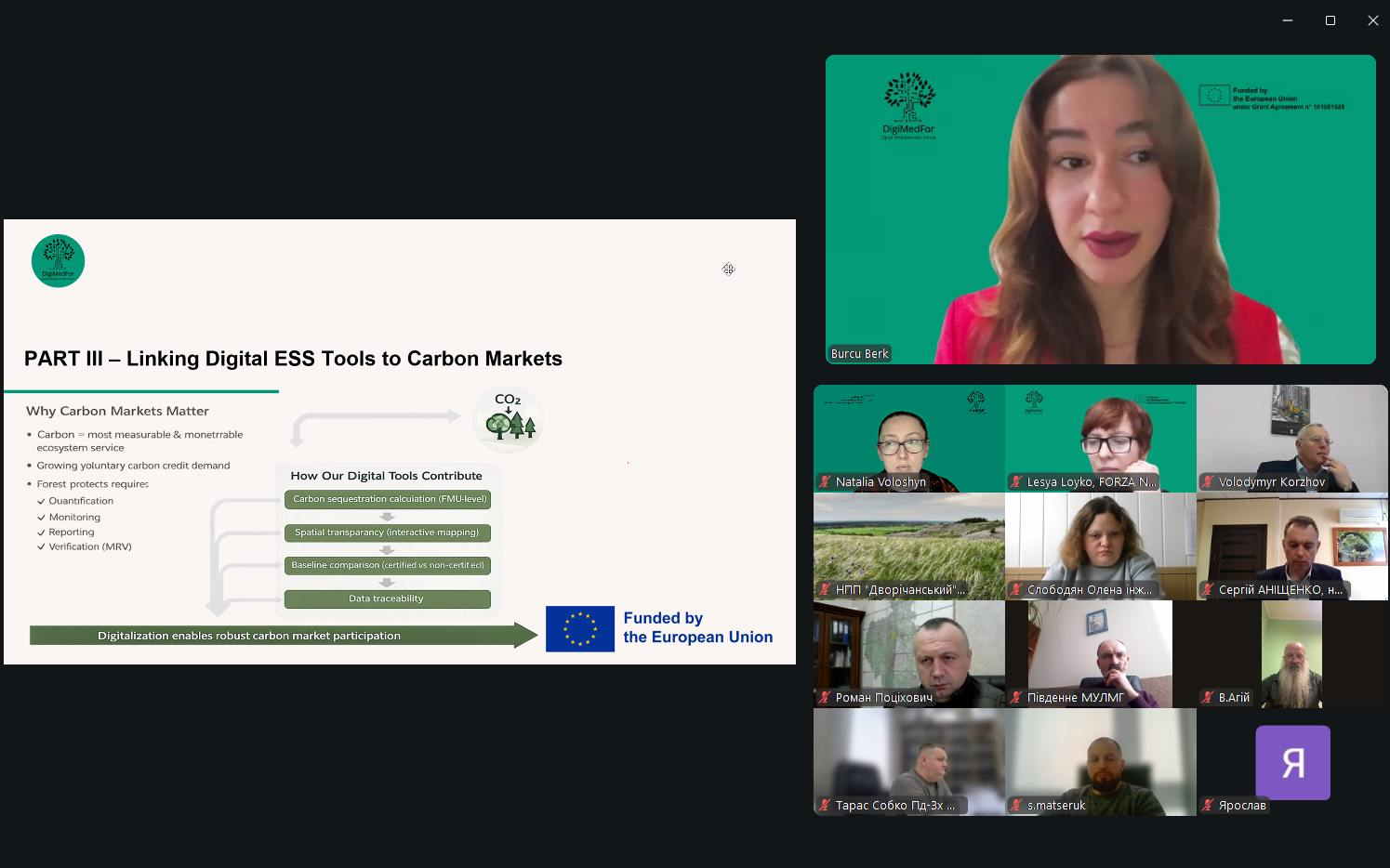Click muted mic icon beside Південне МУЛМГ
This screenshot has width=1390, height=868.
coord(1016,697)
